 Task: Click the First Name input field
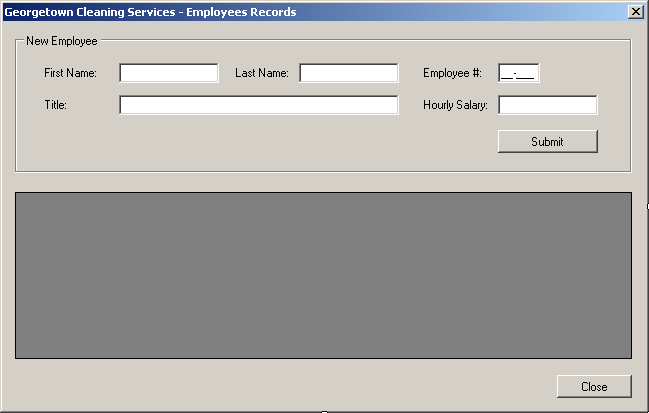pyautogui.click(x=169, y=73)
